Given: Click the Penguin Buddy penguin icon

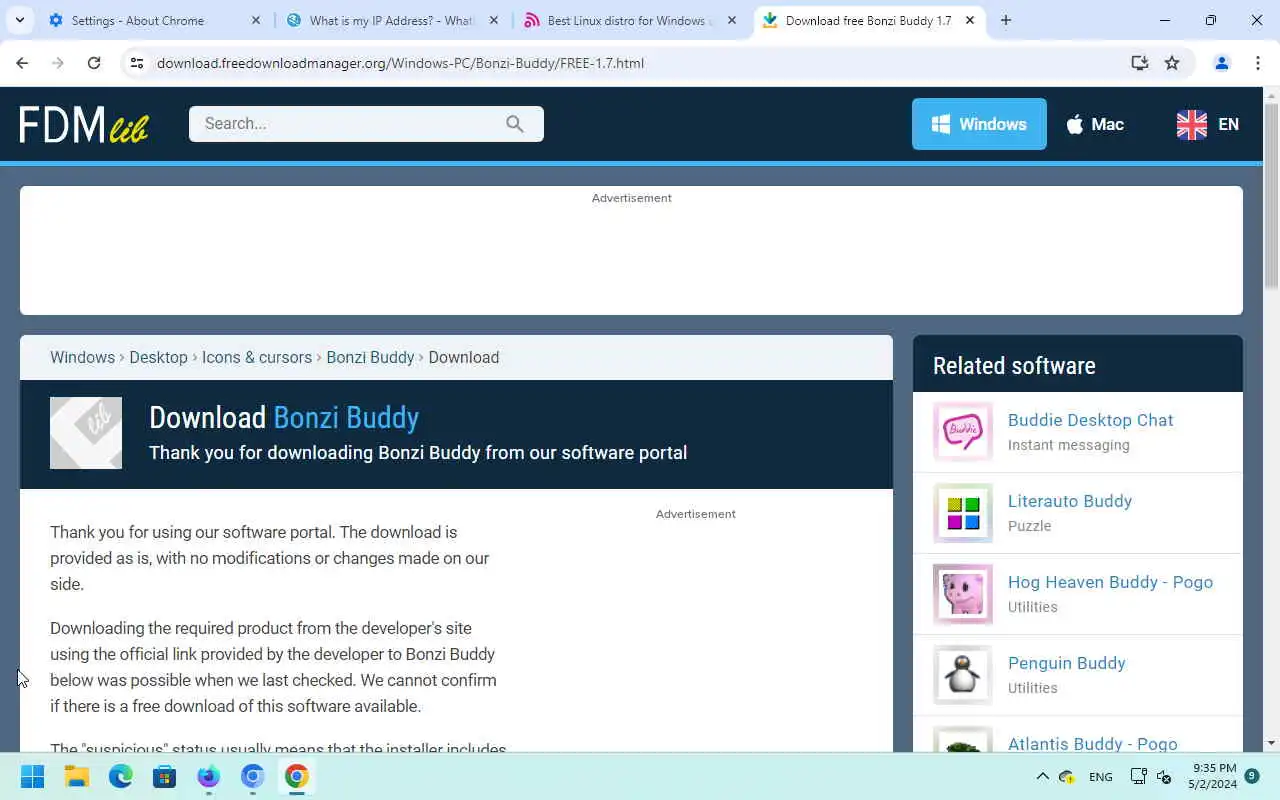Looking at the screenshot, I should coord(963,675).
